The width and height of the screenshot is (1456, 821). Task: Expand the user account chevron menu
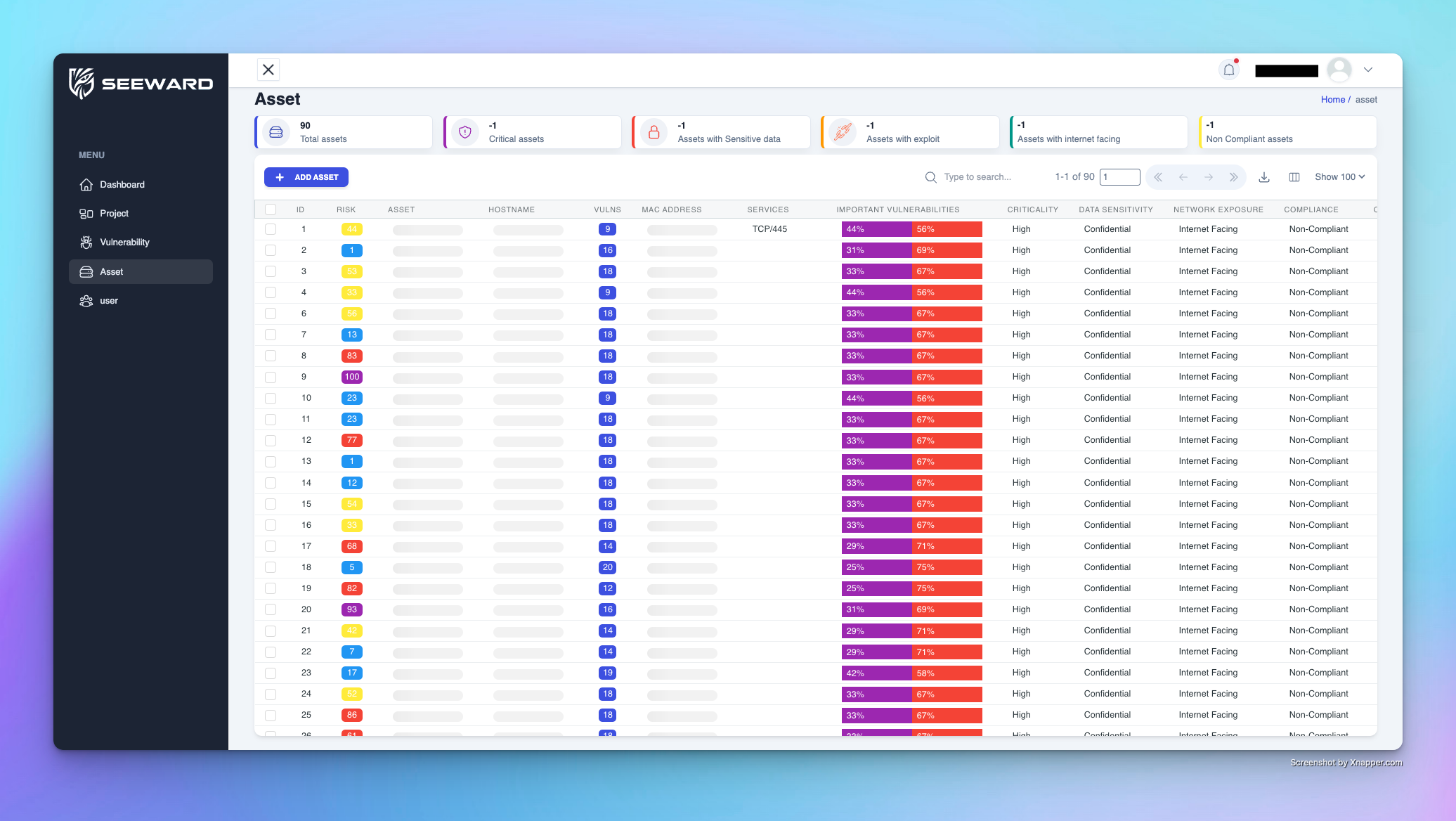(x=1367, y=70)
